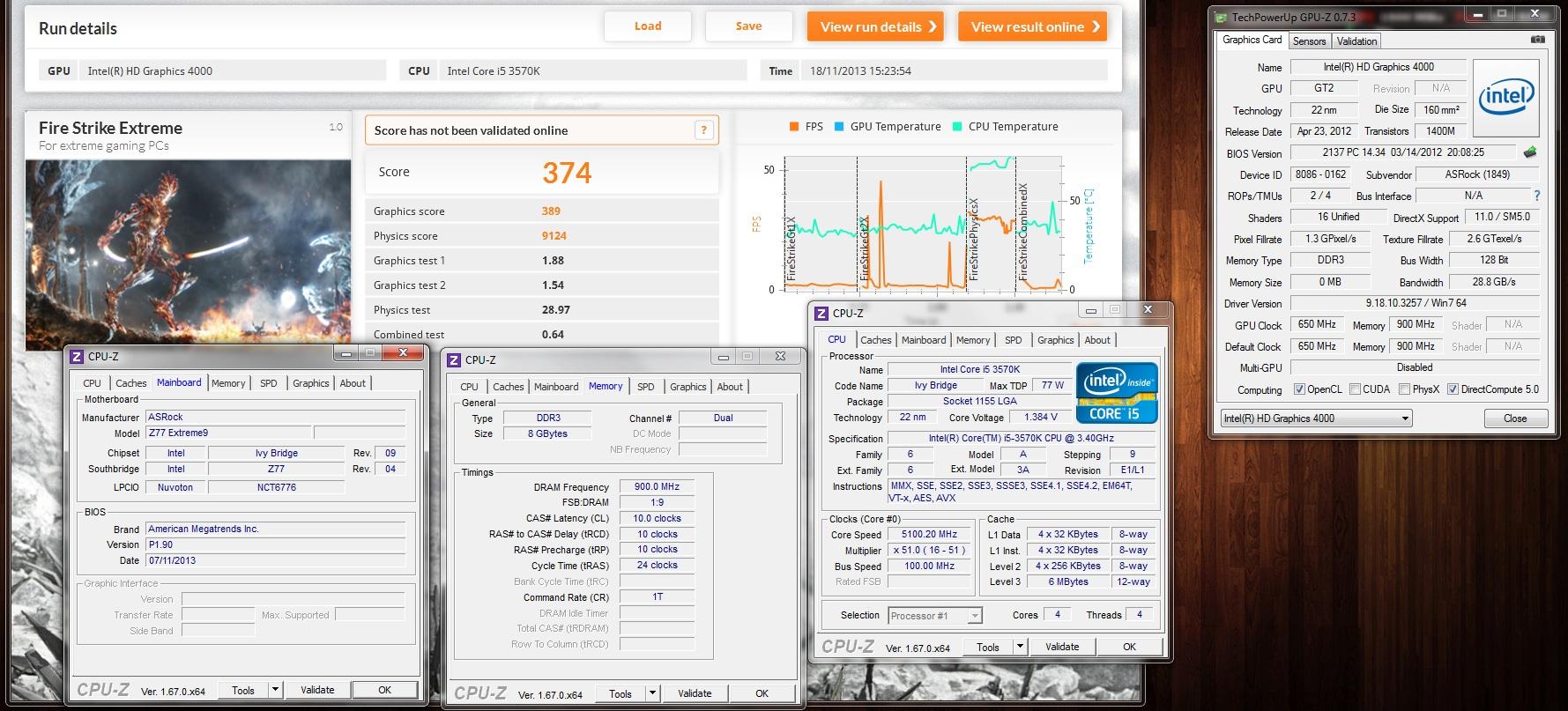Open SPD tab in CPU-Z Memory window
The image size is (1568, 711).
[646, 387]
